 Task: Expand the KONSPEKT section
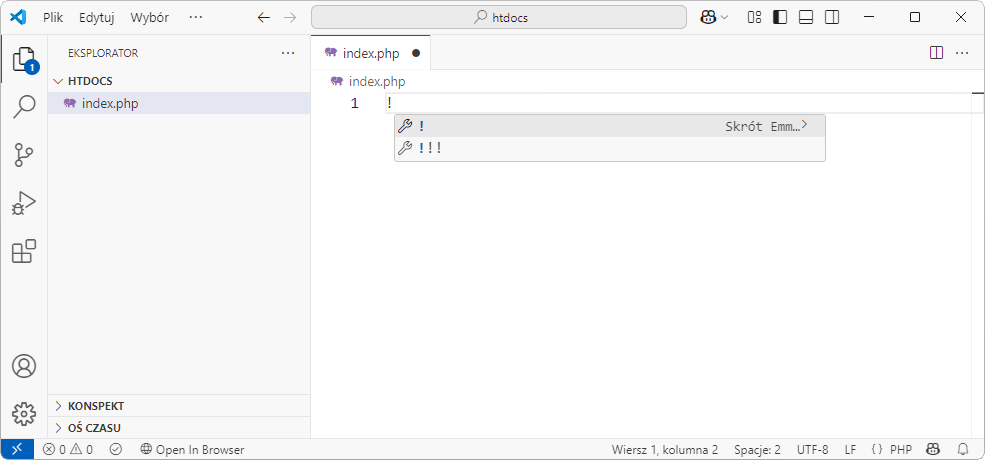96,406
